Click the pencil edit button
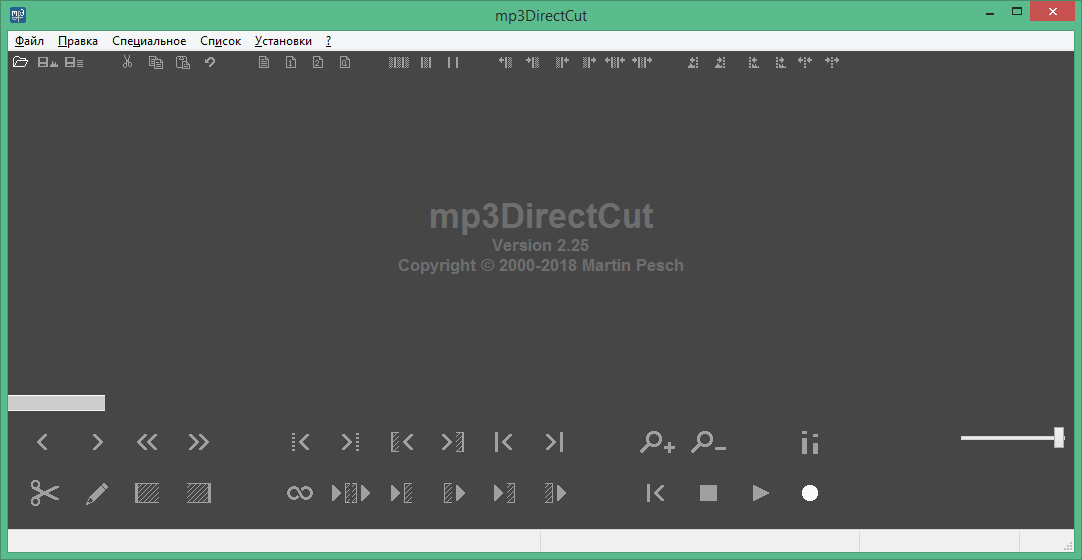 click(97, 493)
